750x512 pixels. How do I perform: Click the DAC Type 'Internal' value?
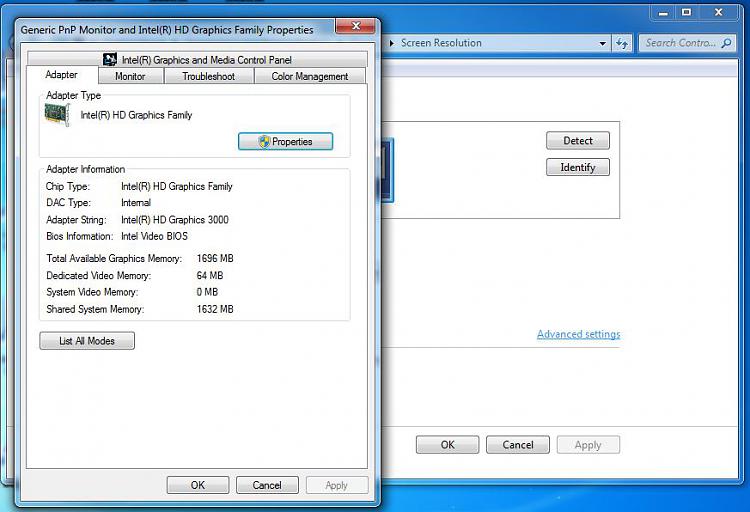click(136, 203)
